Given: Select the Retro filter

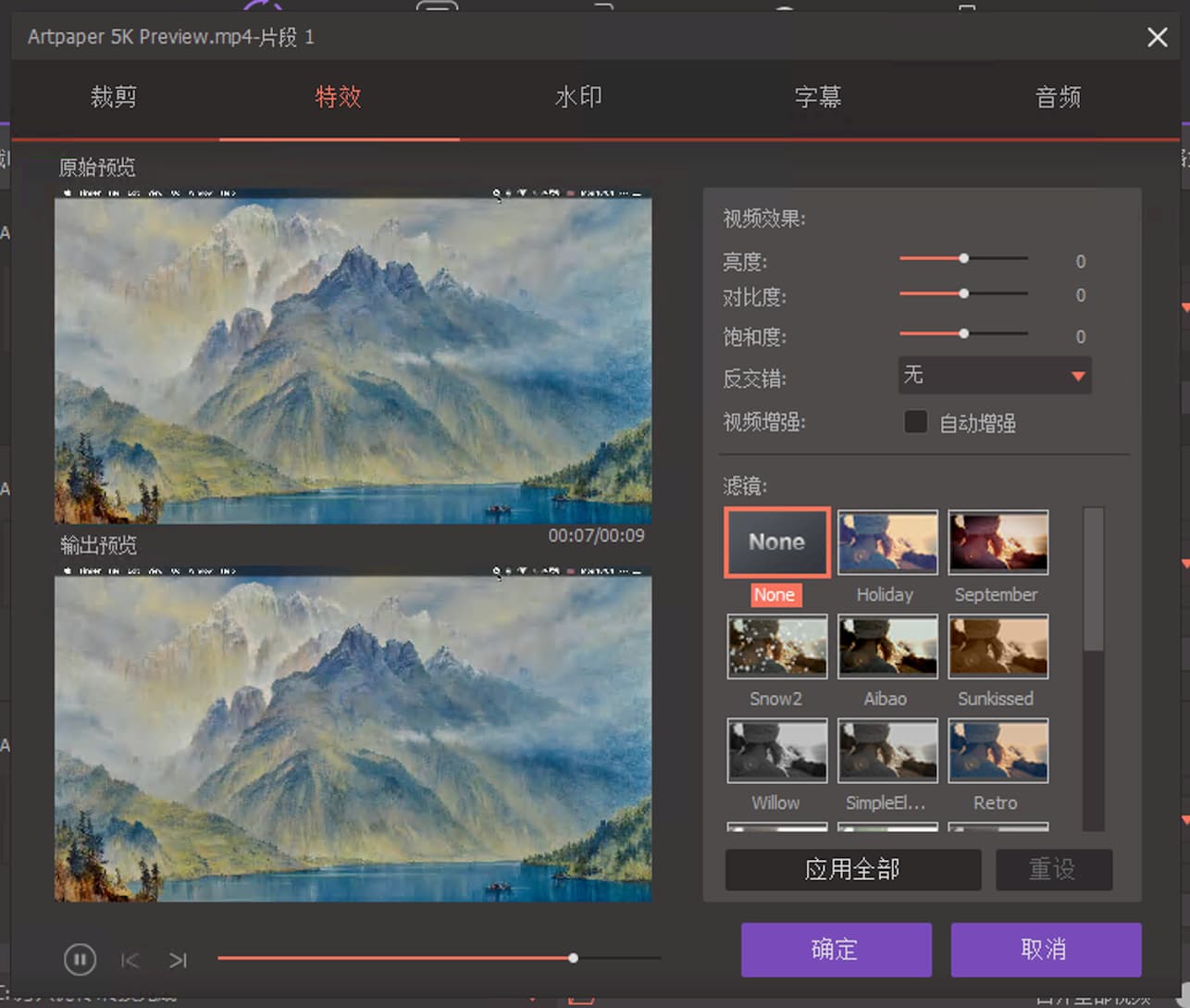Looking at the screenshot, I should click(998, 751).
